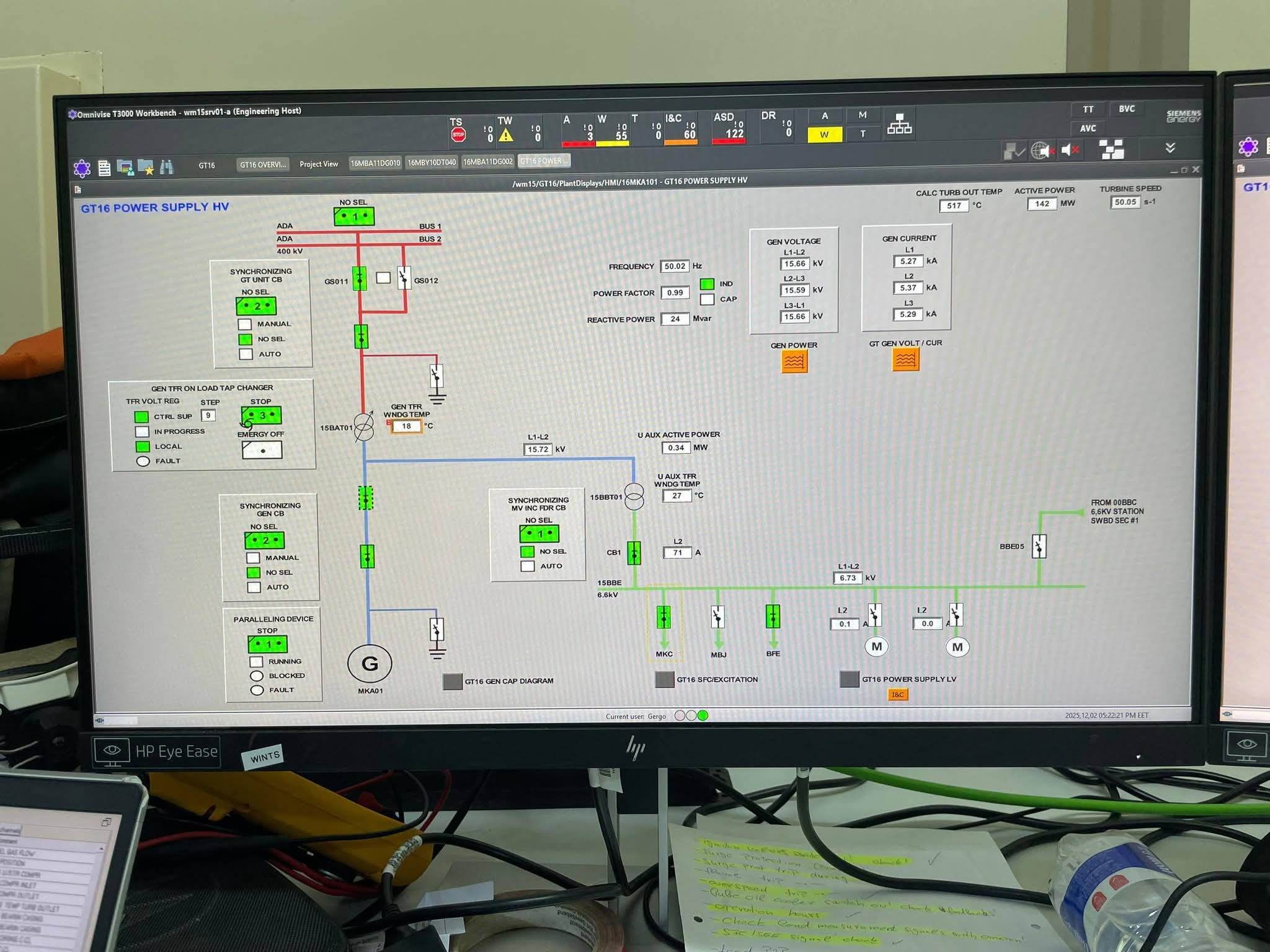Click the yellow W warning filter button
Screen dimensions: 1270x952
click(x=824, y=134)
